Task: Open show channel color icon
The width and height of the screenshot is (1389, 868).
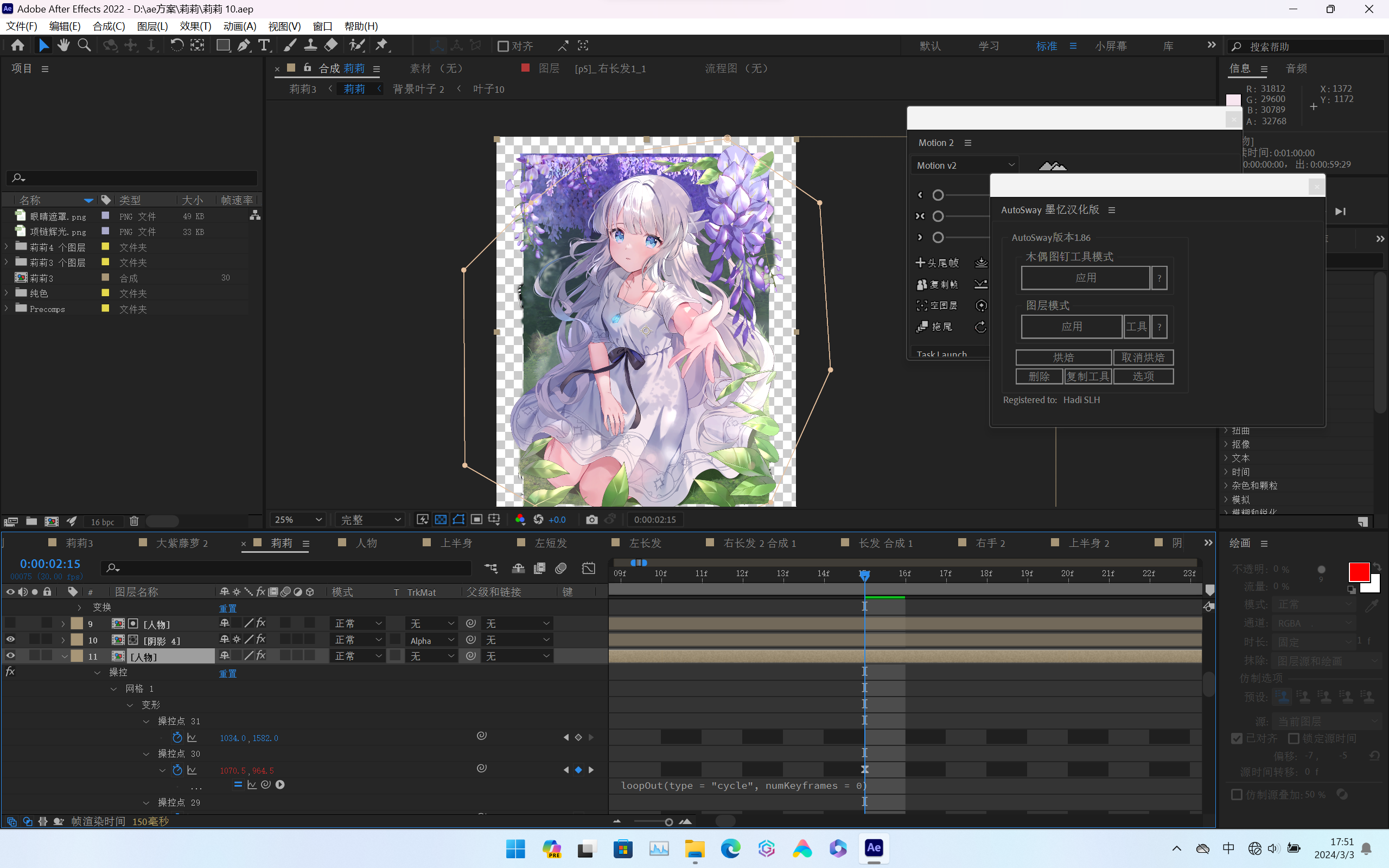Action: (x=520, y=520)
